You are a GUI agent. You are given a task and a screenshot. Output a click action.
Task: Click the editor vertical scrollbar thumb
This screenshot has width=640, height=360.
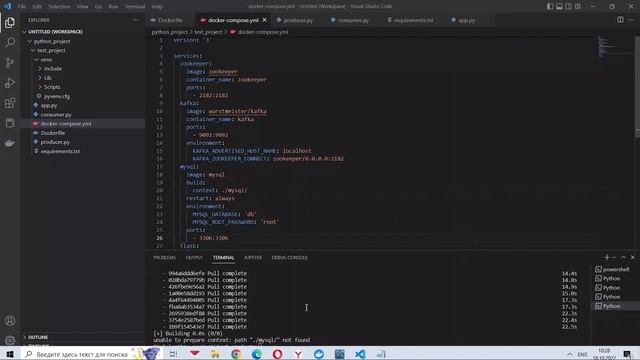coord(637,87)
